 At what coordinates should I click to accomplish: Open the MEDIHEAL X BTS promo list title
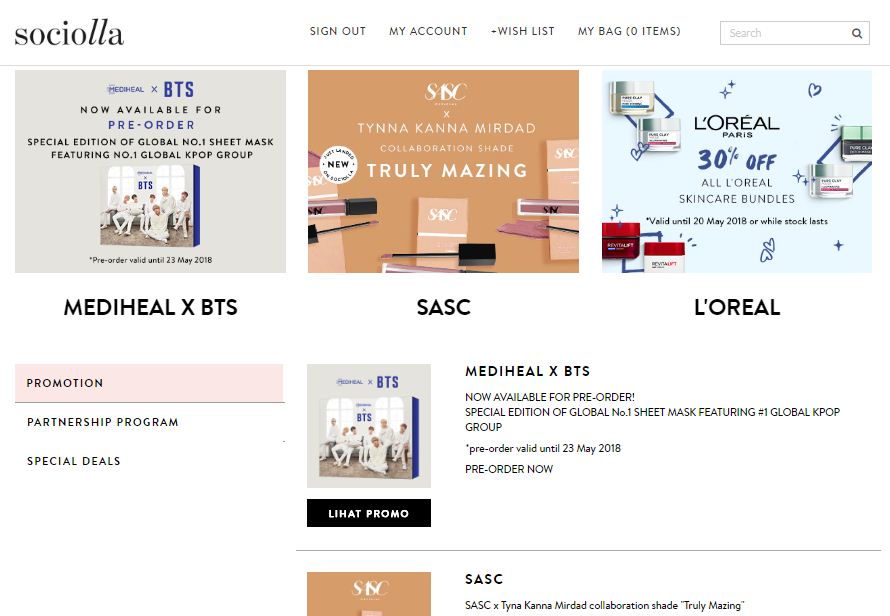click(527, 371)
